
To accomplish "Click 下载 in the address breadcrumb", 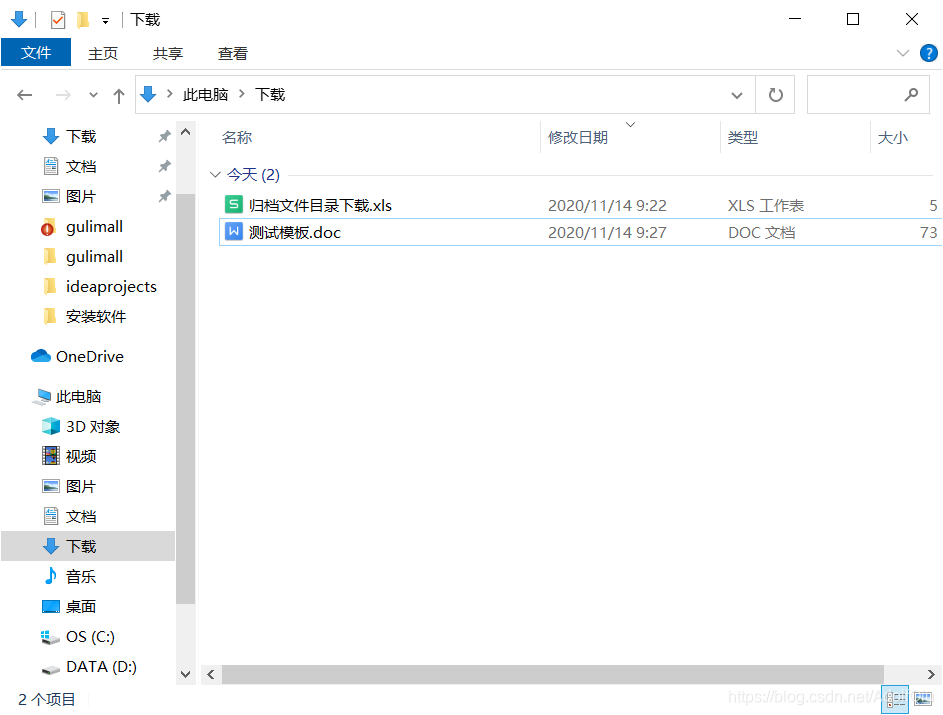I will pyautogui.click(x=270, y=94).
